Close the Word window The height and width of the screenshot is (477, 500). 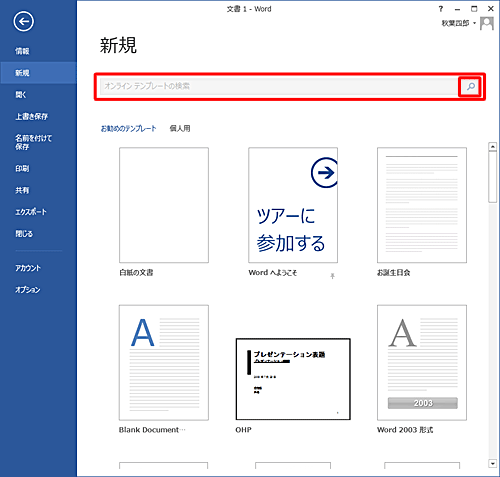(491, 9)
